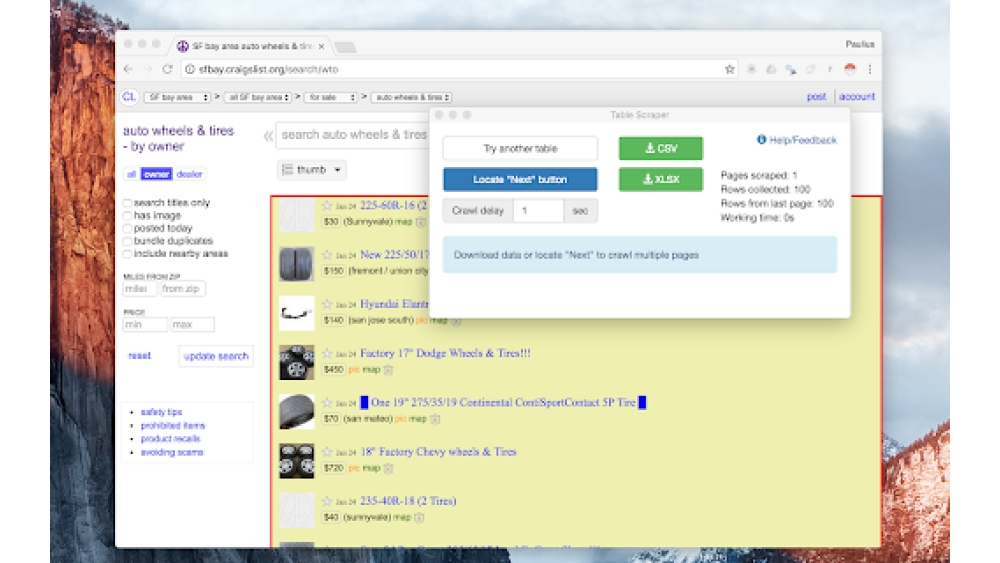The width and height of the screenshot is (1000, 563).
Task: Close the Craigslist browser tab
Action: point(321,46)
